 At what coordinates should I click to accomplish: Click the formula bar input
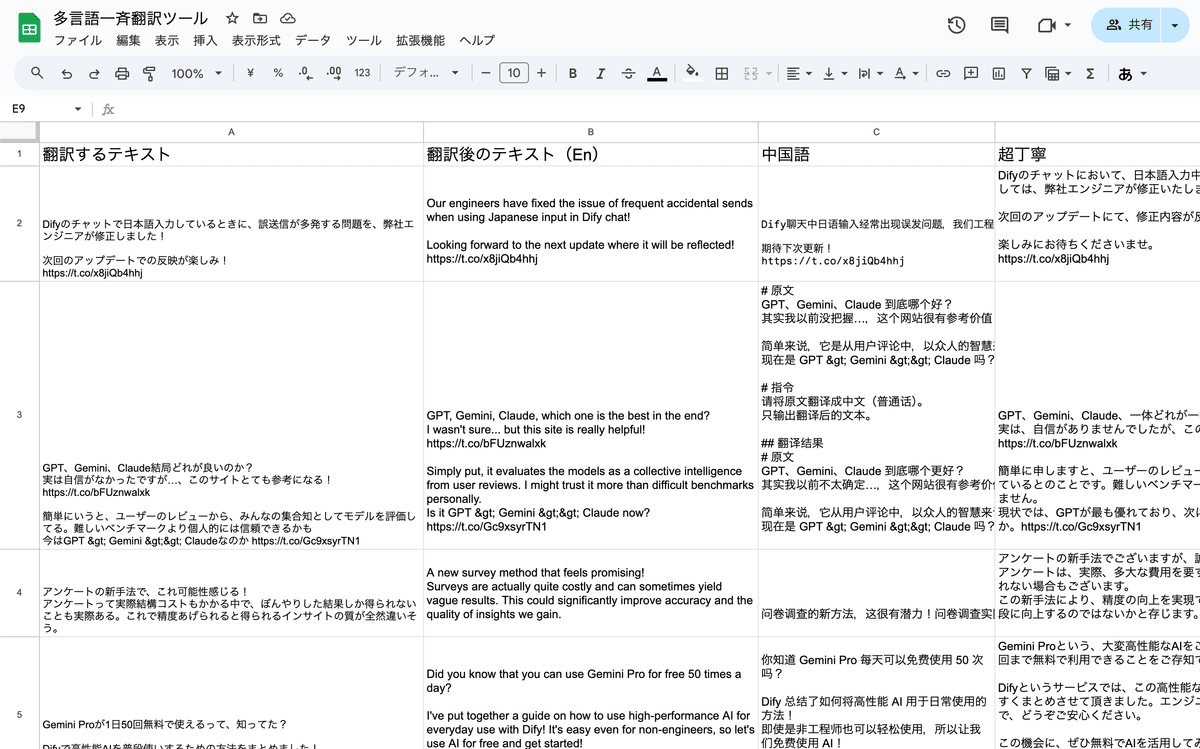pos(660,109)
